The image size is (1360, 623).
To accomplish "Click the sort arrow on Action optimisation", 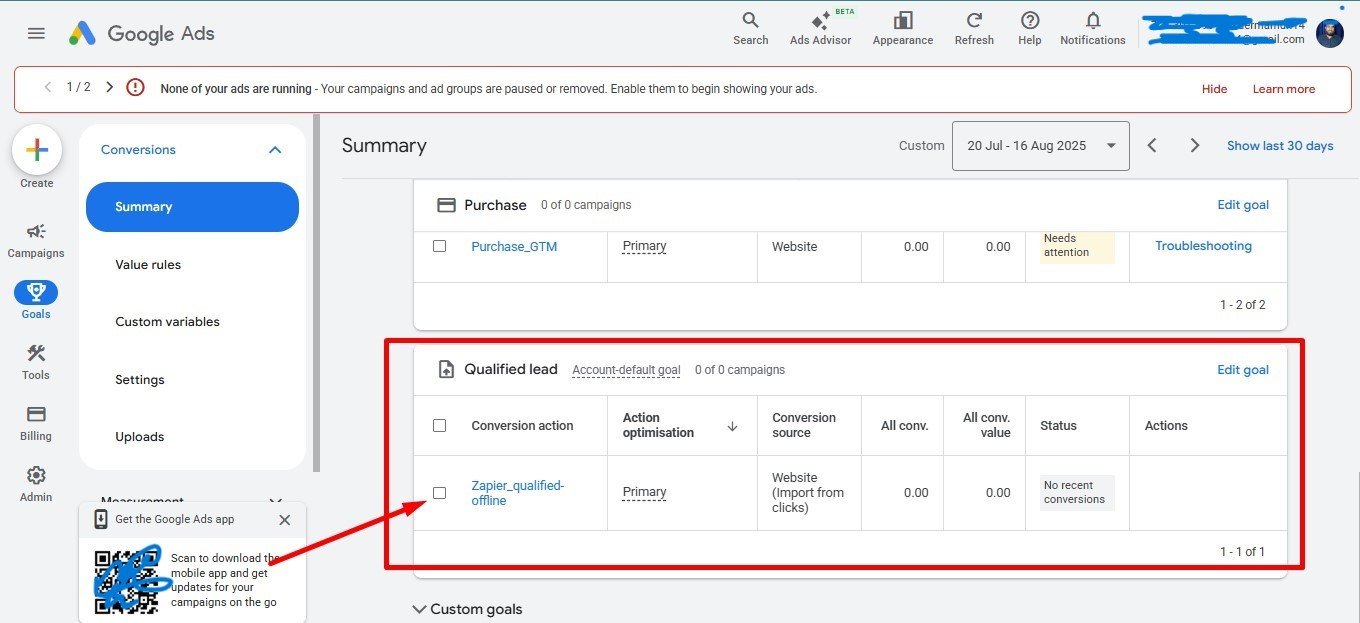I will click(732, 426).
